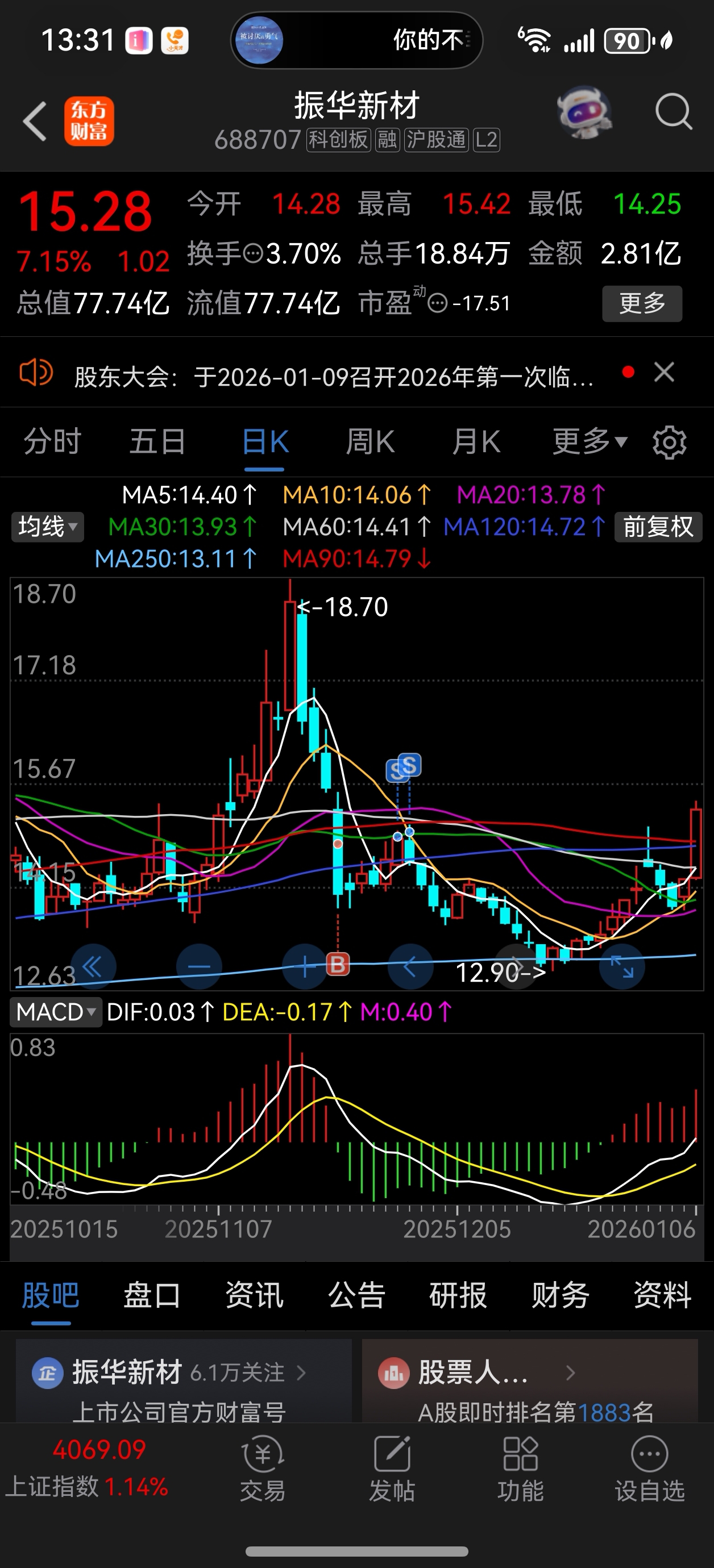
Task: Tap the back arrow icon
Action: (35, 121)
